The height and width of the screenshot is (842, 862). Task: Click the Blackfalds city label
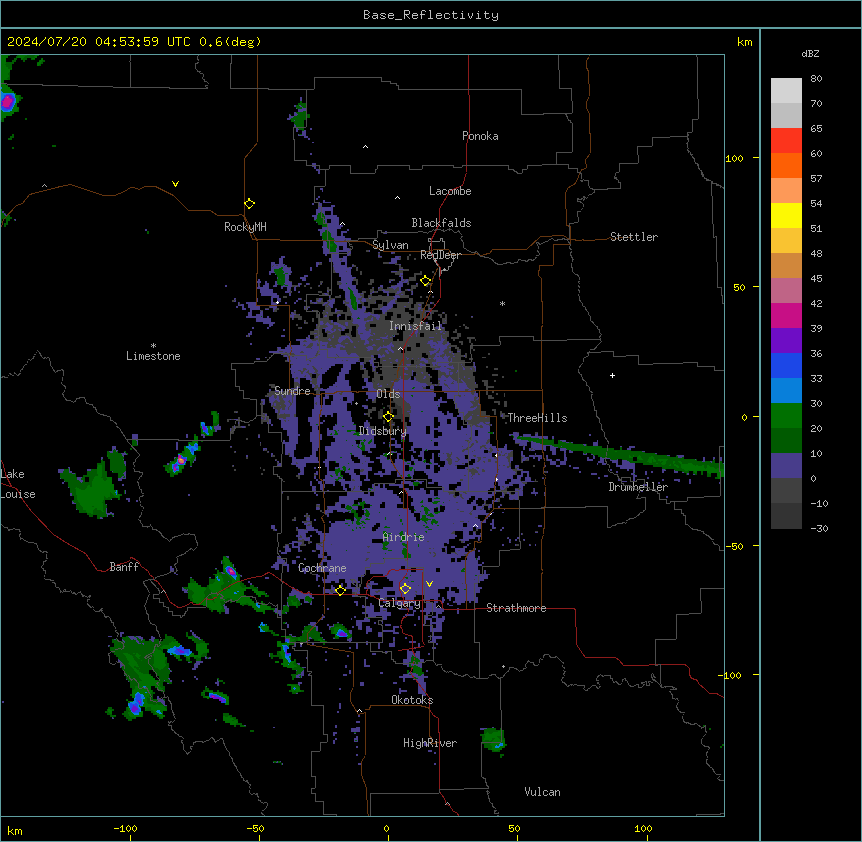[441, 223]
